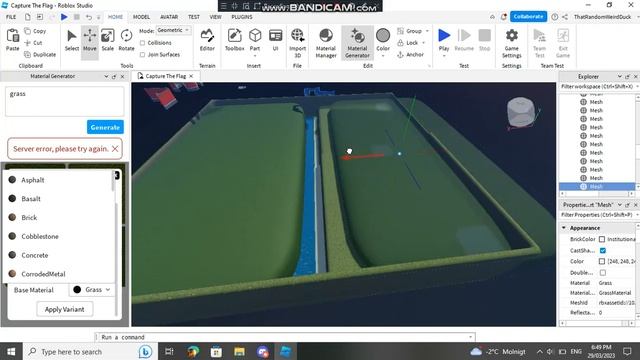This screenshot has width=640, height=360.
Task: Click the Lock tool
Action: pos(408,42)
